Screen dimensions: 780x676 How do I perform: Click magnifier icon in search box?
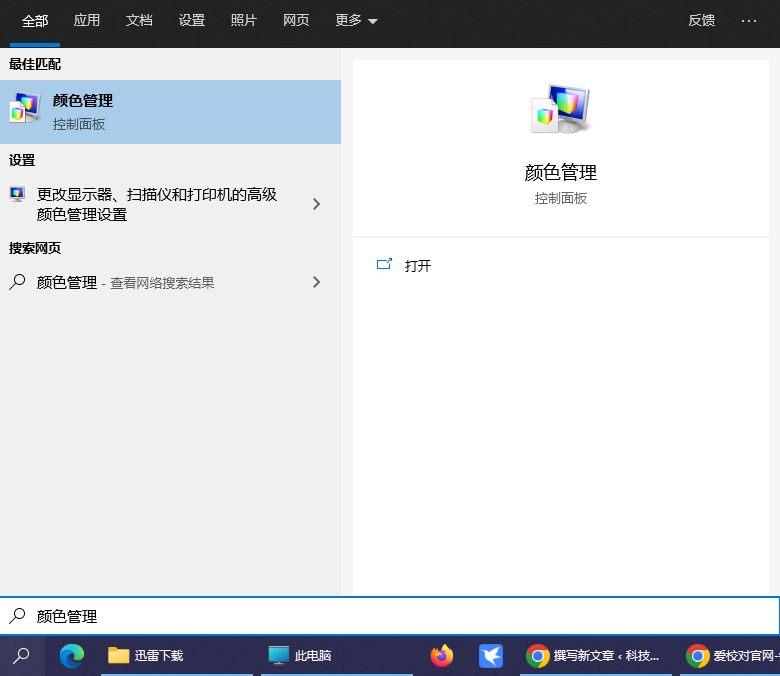pos(17,616)
